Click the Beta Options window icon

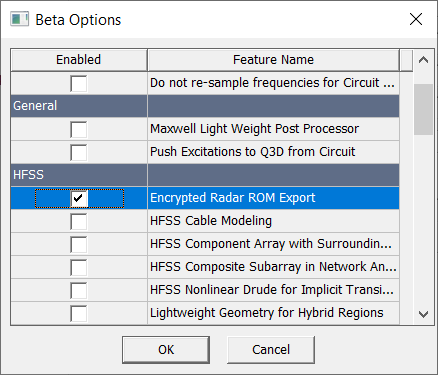tap(19, 19)
